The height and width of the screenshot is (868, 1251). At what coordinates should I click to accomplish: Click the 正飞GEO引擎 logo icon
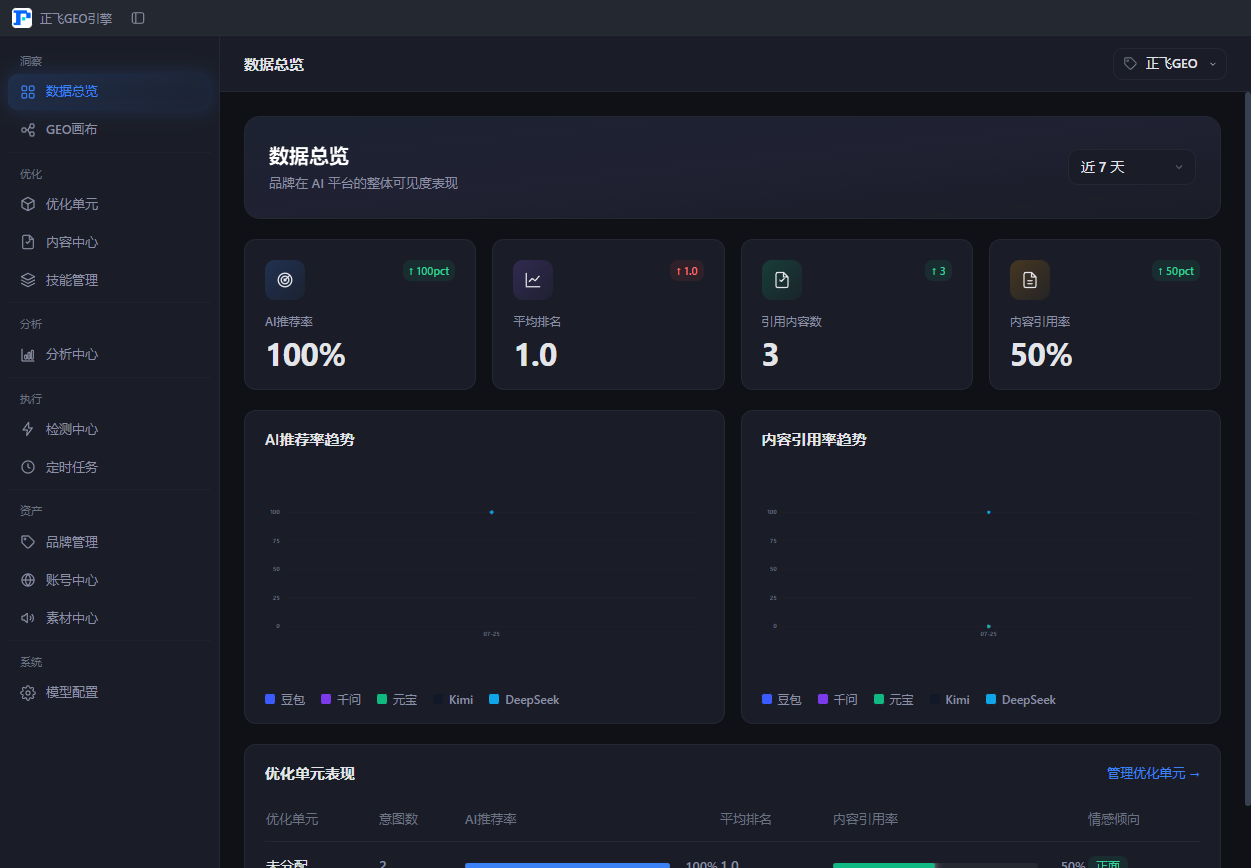22,18
